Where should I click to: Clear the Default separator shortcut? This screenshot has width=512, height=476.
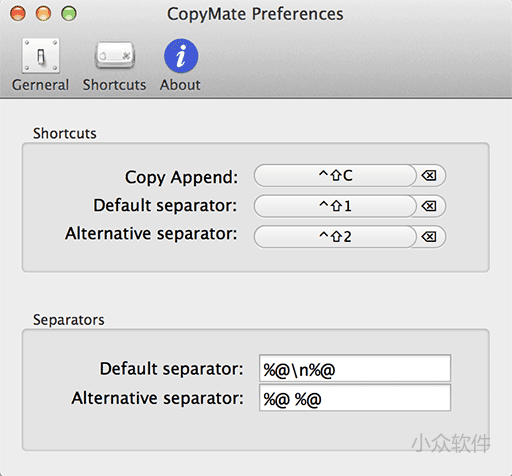(x=429, y=206)
